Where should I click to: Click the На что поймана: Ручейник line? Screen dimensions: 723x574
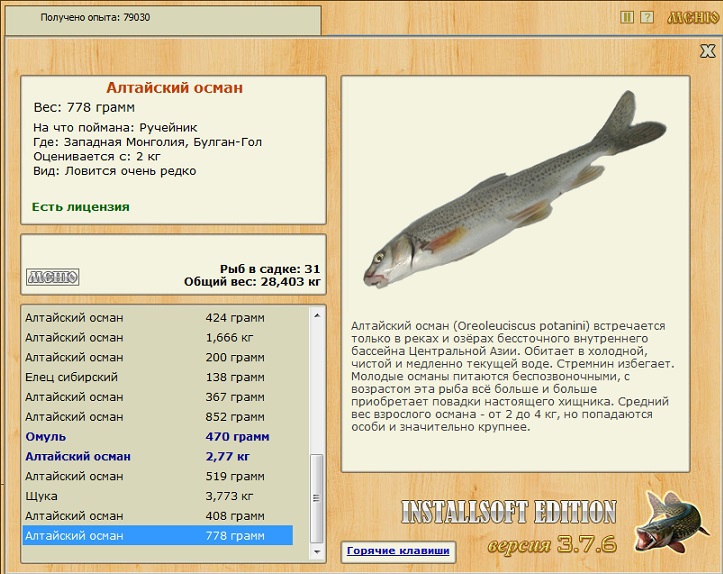[115, 128]
